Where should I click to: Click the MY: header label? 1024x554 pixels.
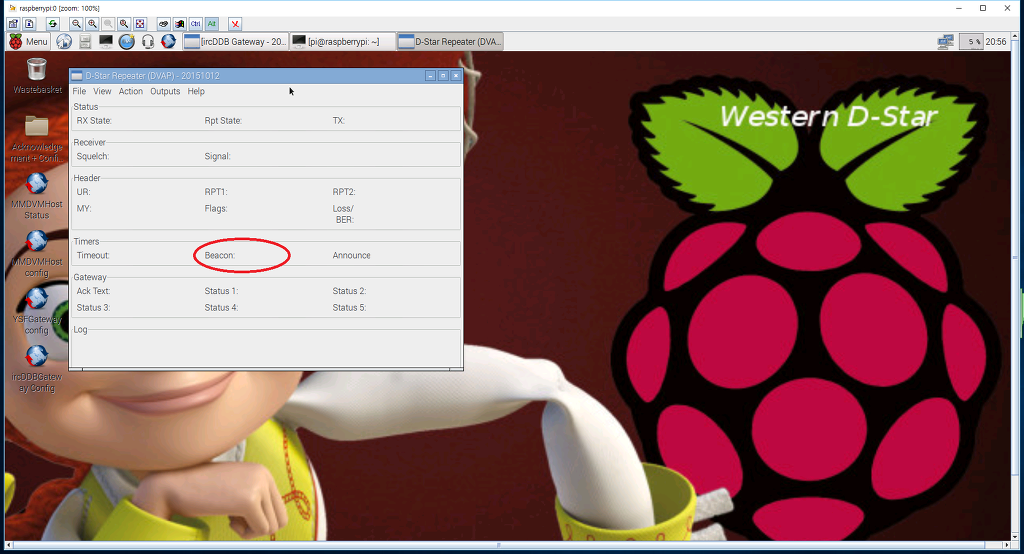click(x=84, y=209)
